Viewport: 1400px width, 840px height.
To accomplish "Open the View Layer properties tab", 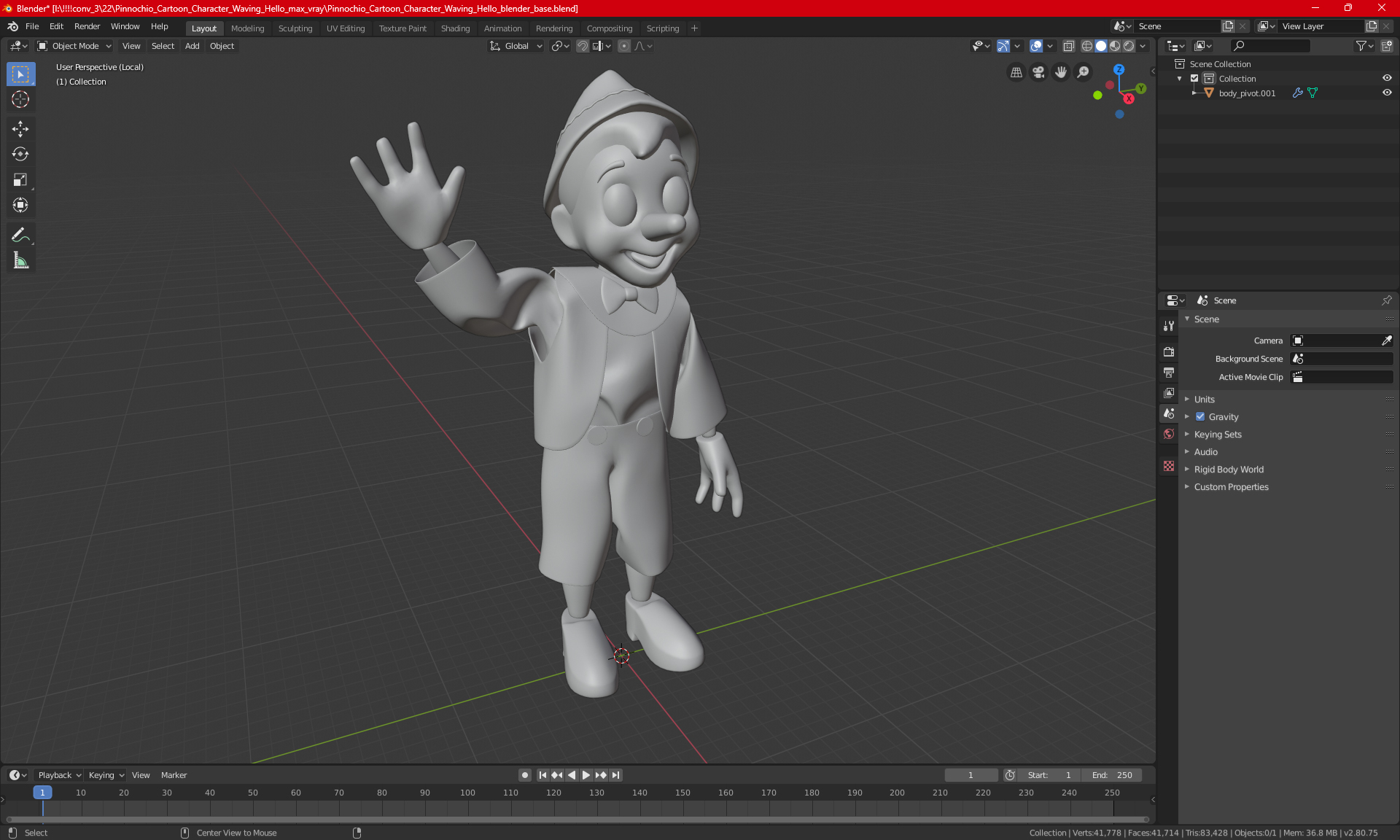I will point(1169,393).
